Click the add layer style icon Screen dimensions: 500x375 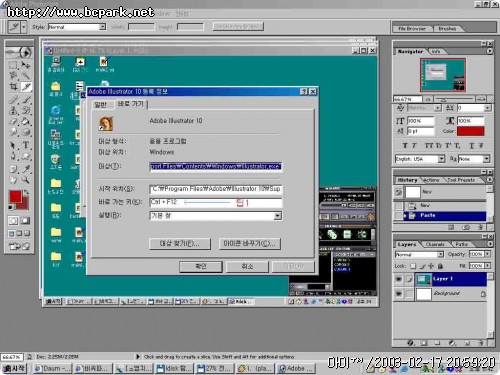411,343
